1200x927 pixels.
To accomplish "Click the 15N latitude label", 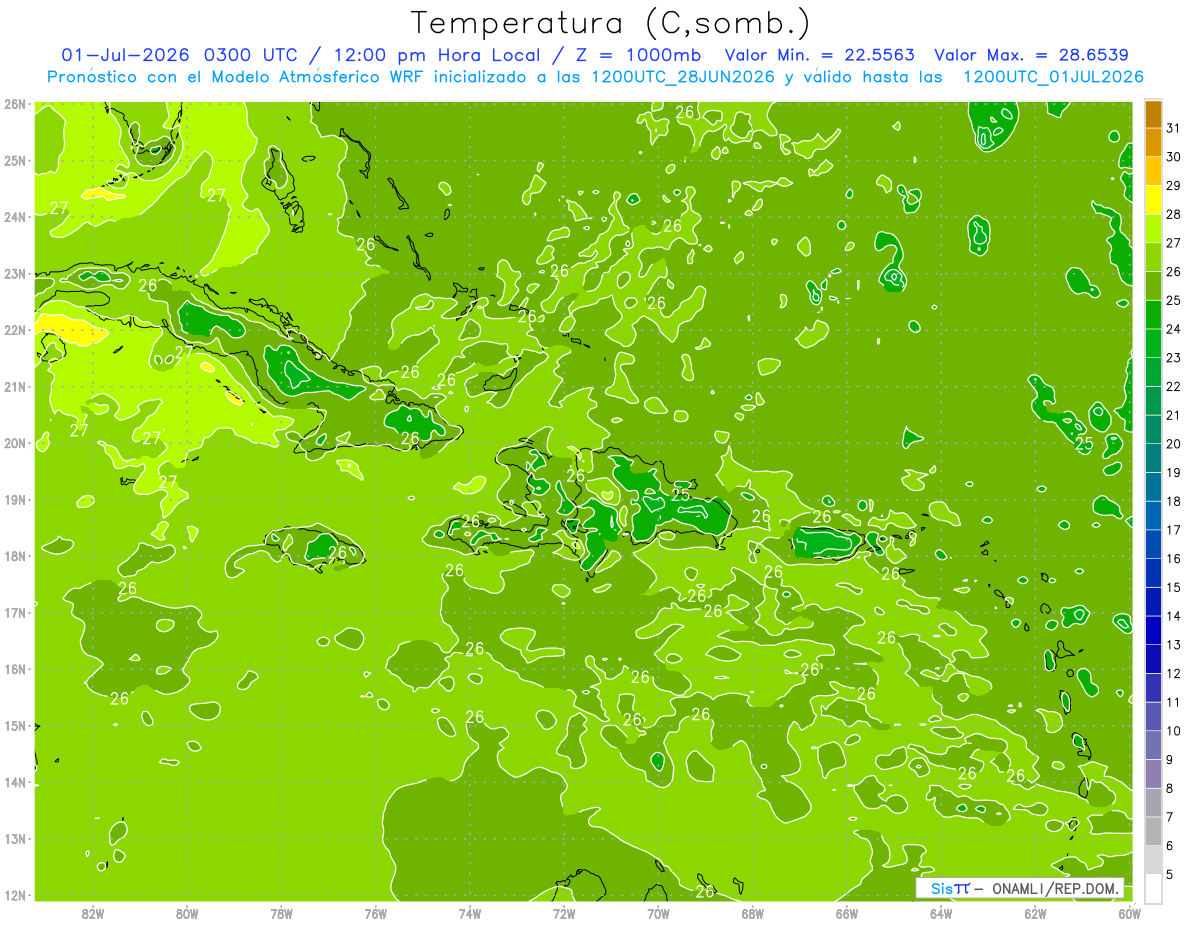I will click(15, 725).
